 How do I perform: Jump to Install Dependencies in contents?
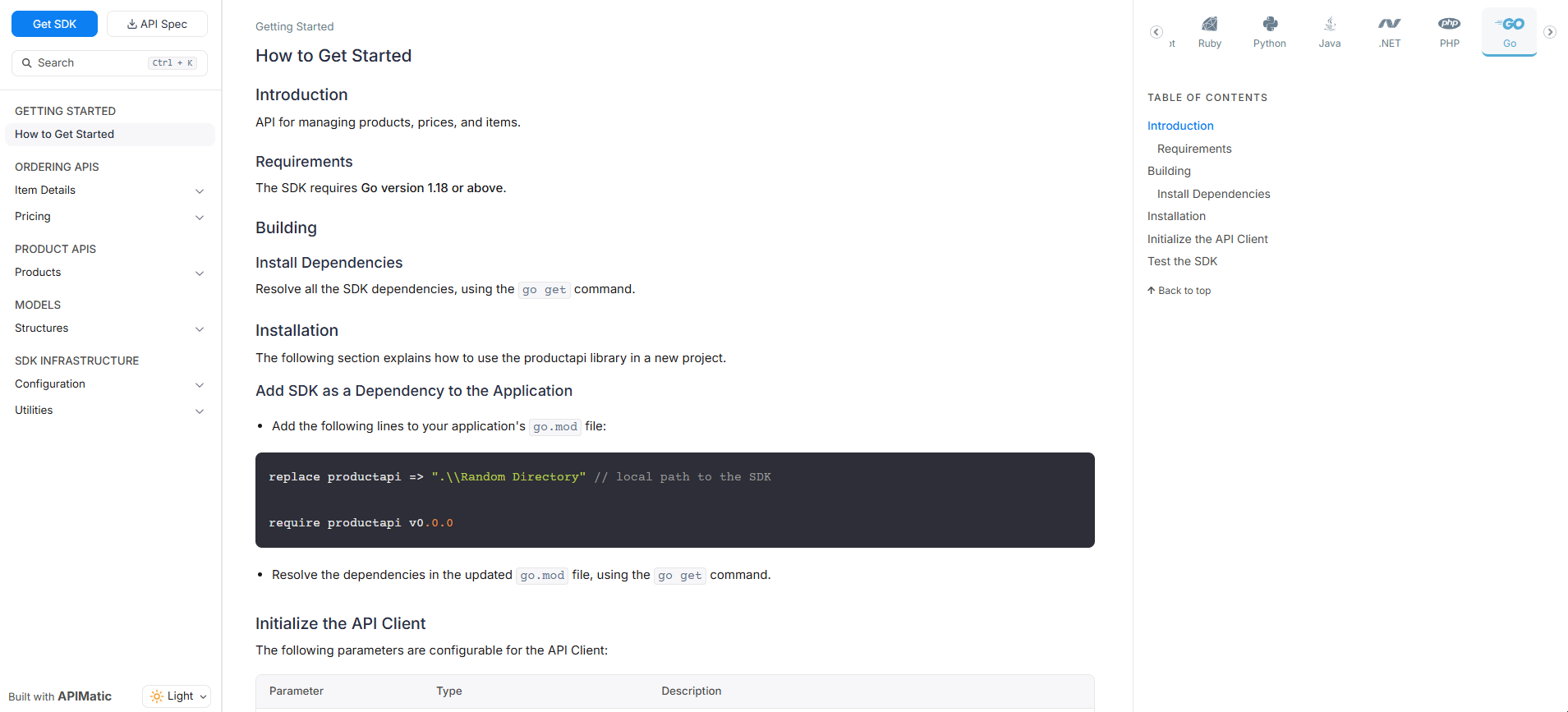tap(1213, 194)
